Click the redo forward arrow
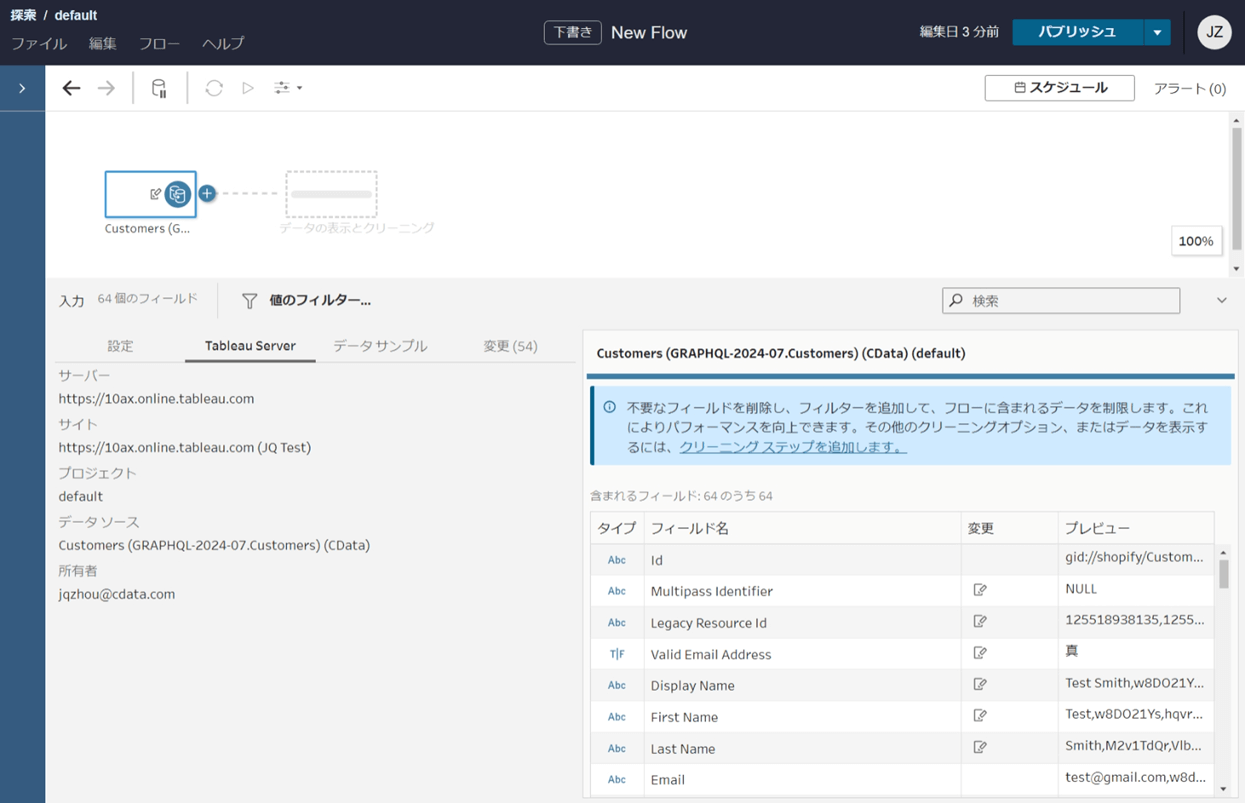Screen dimensions: 1245x803 106,88
